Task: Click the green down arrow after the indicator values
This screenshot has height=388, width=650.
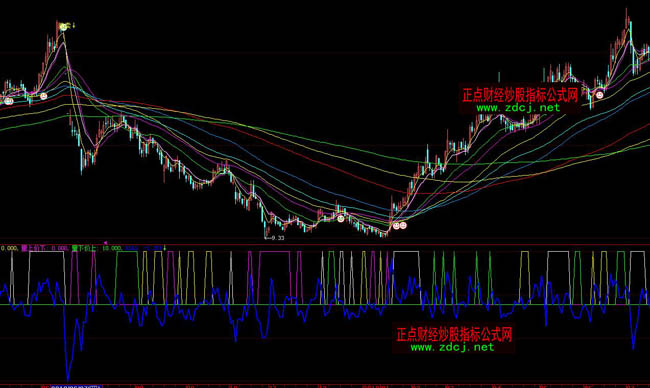Action: click(165, 248)
